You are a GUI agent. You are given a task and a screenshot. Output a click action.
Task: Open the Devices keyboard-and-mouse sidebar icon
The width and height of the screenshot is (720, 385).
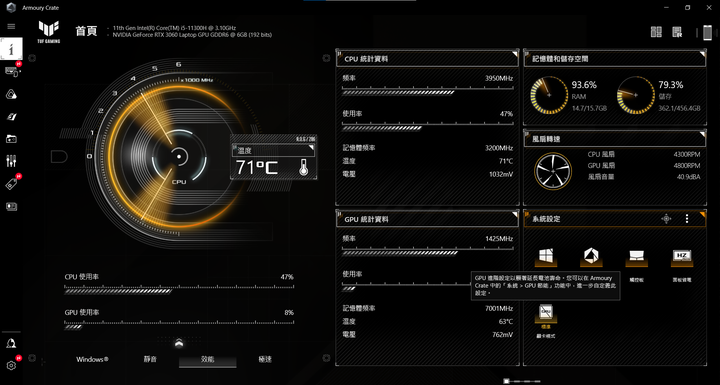(11, 72)
